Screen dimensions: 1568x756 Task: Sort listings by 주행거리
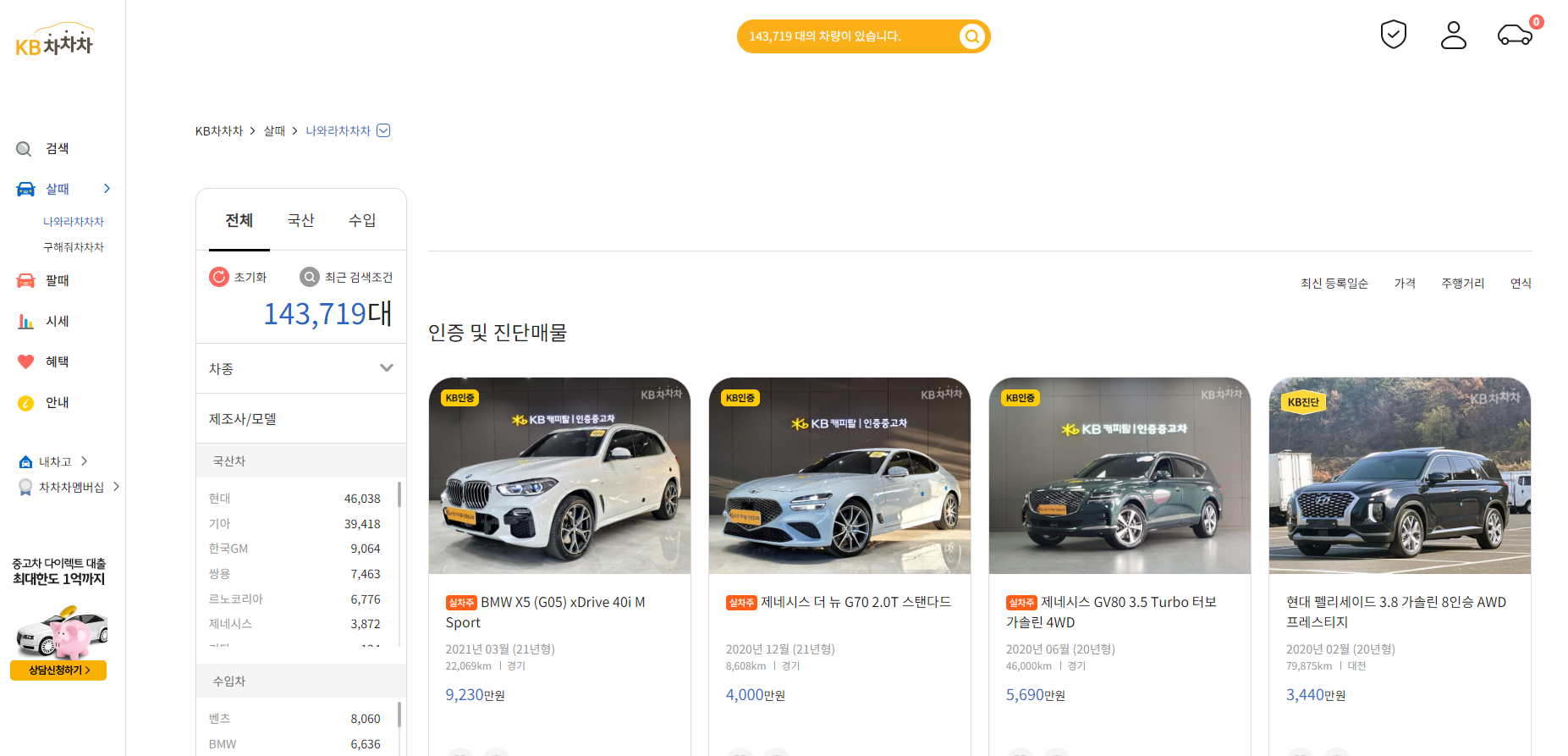pyautogui.click(x=1463, y=284)
